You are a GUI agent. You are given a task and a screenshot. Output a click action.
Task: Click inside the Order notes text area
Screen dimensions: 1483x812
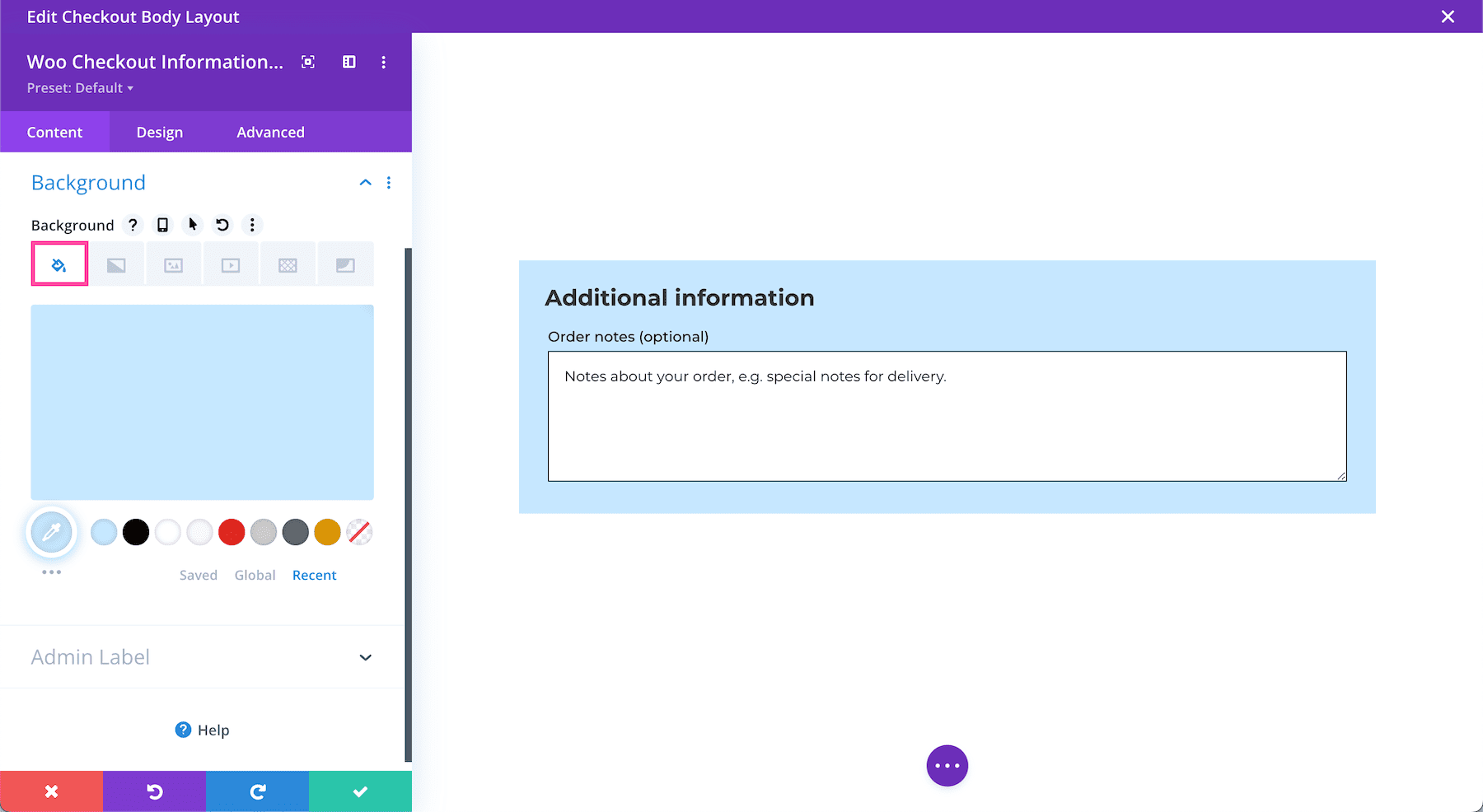[x=947, y=417]
